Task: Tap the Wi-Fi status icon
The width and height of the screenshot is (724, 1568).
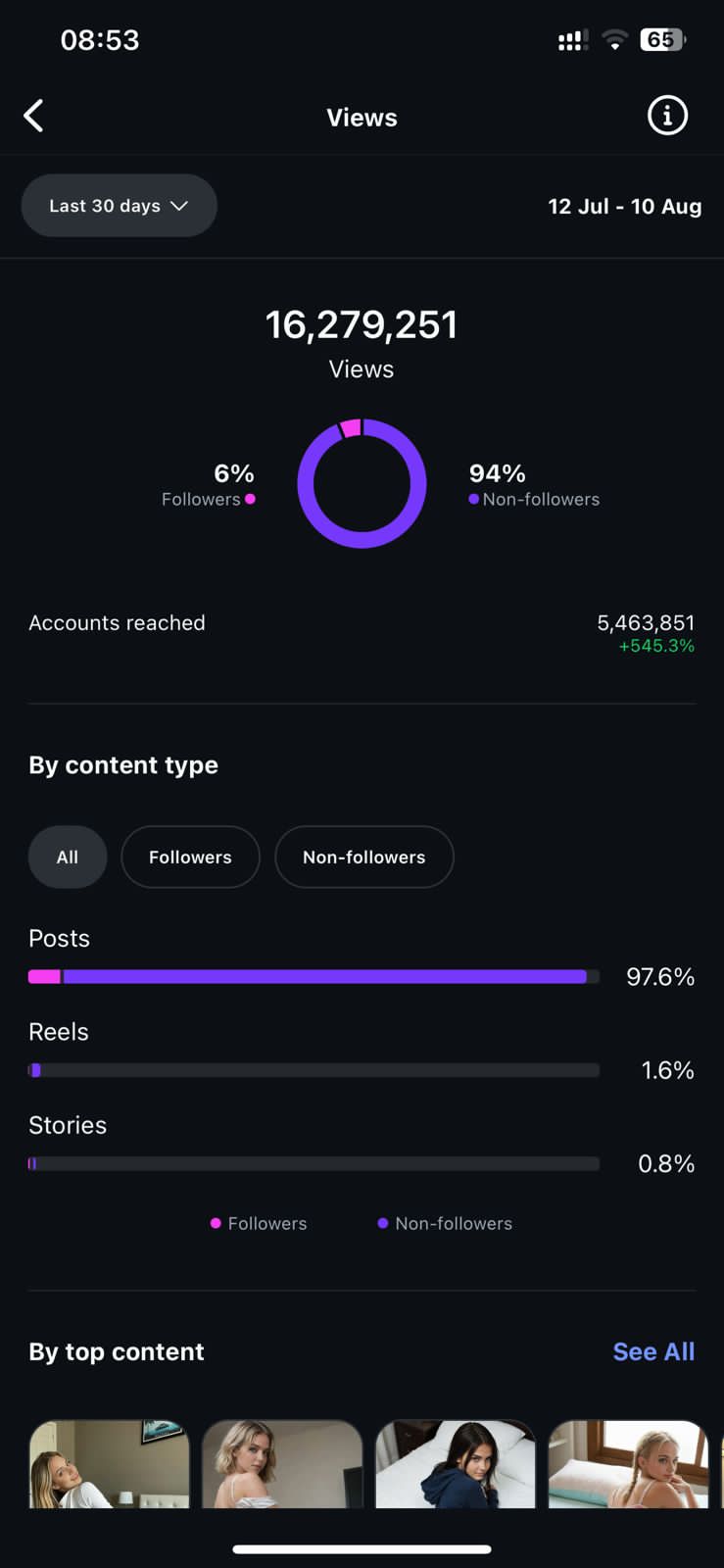Action: coord(614,40)
